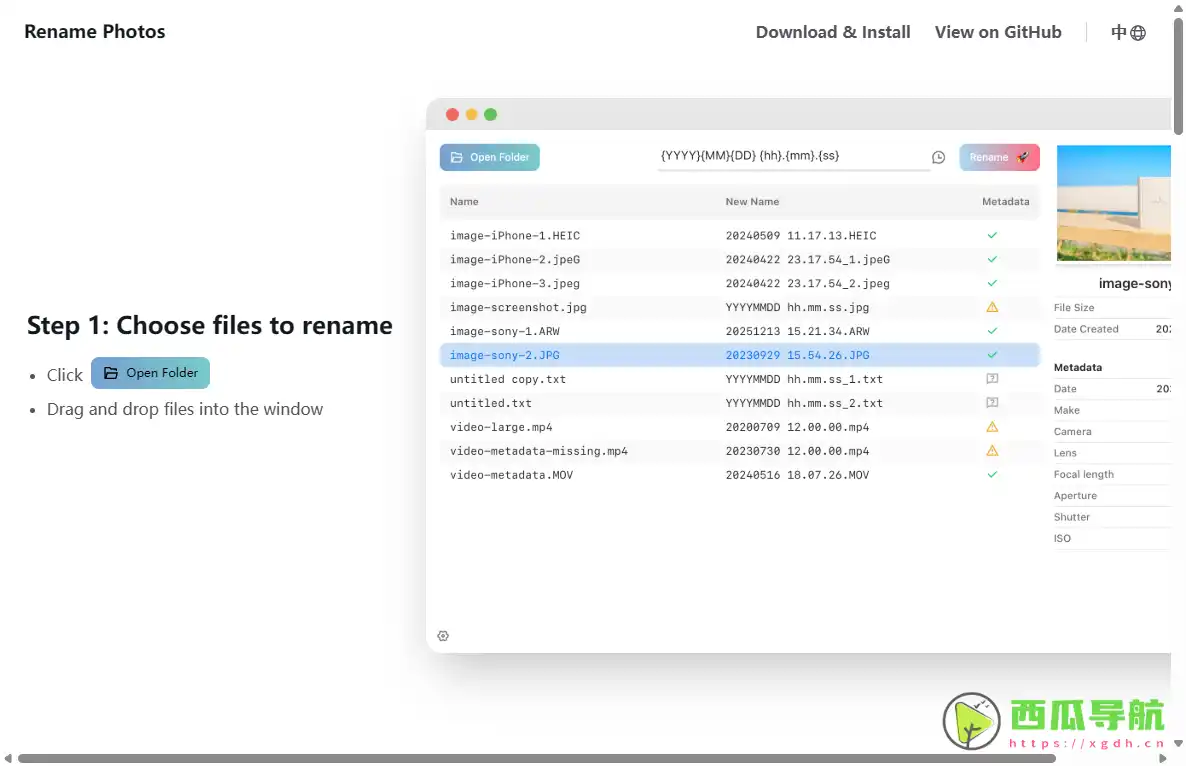This screenshot has width=1186, height=766.
Task: Click scroll right arrow of horizontal scrollbar
Action: [1163, 758]
